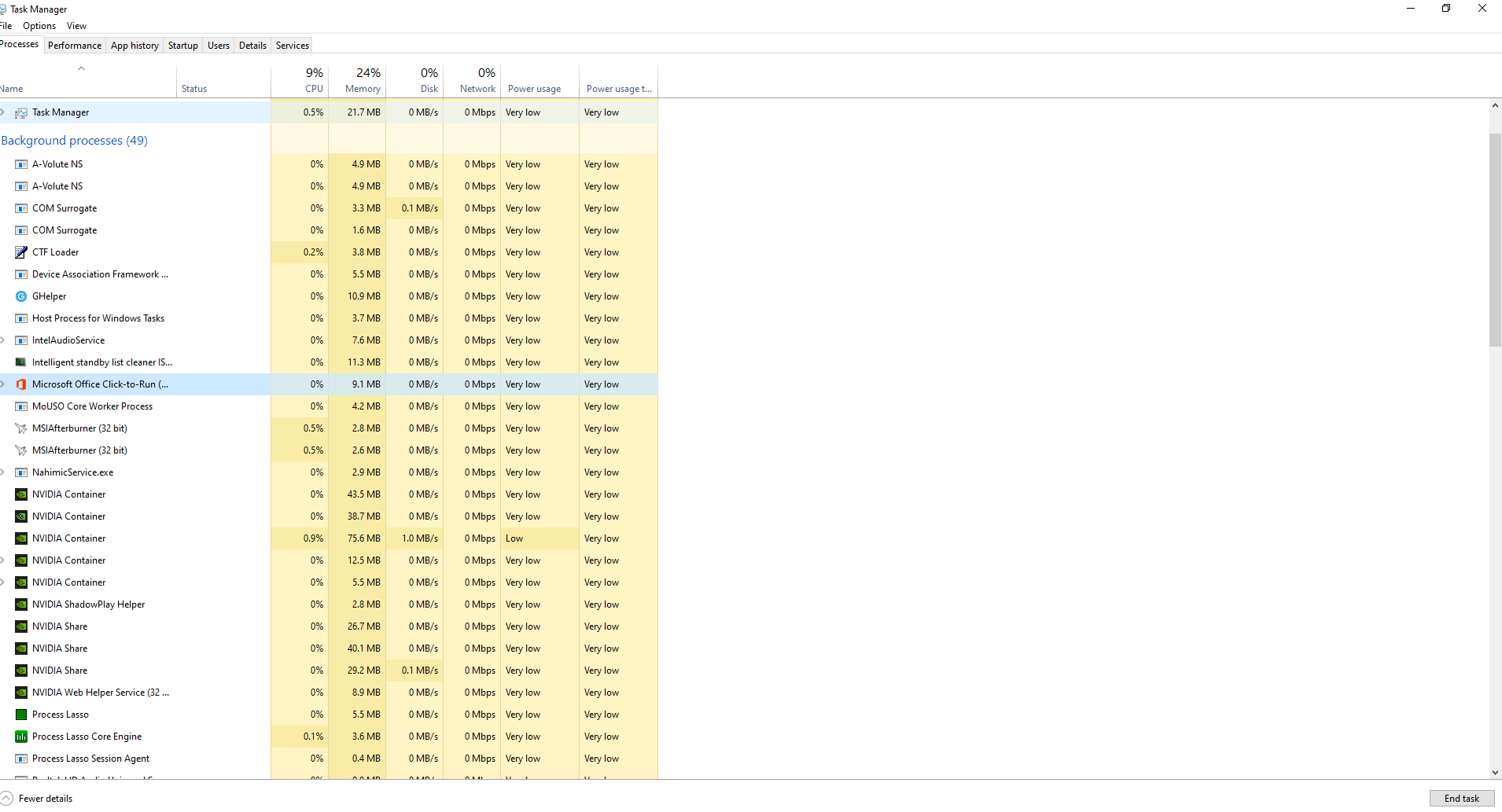1502x812 pixels.
Task: Click the Task Manager process icon
Action: tap(21, 112)
